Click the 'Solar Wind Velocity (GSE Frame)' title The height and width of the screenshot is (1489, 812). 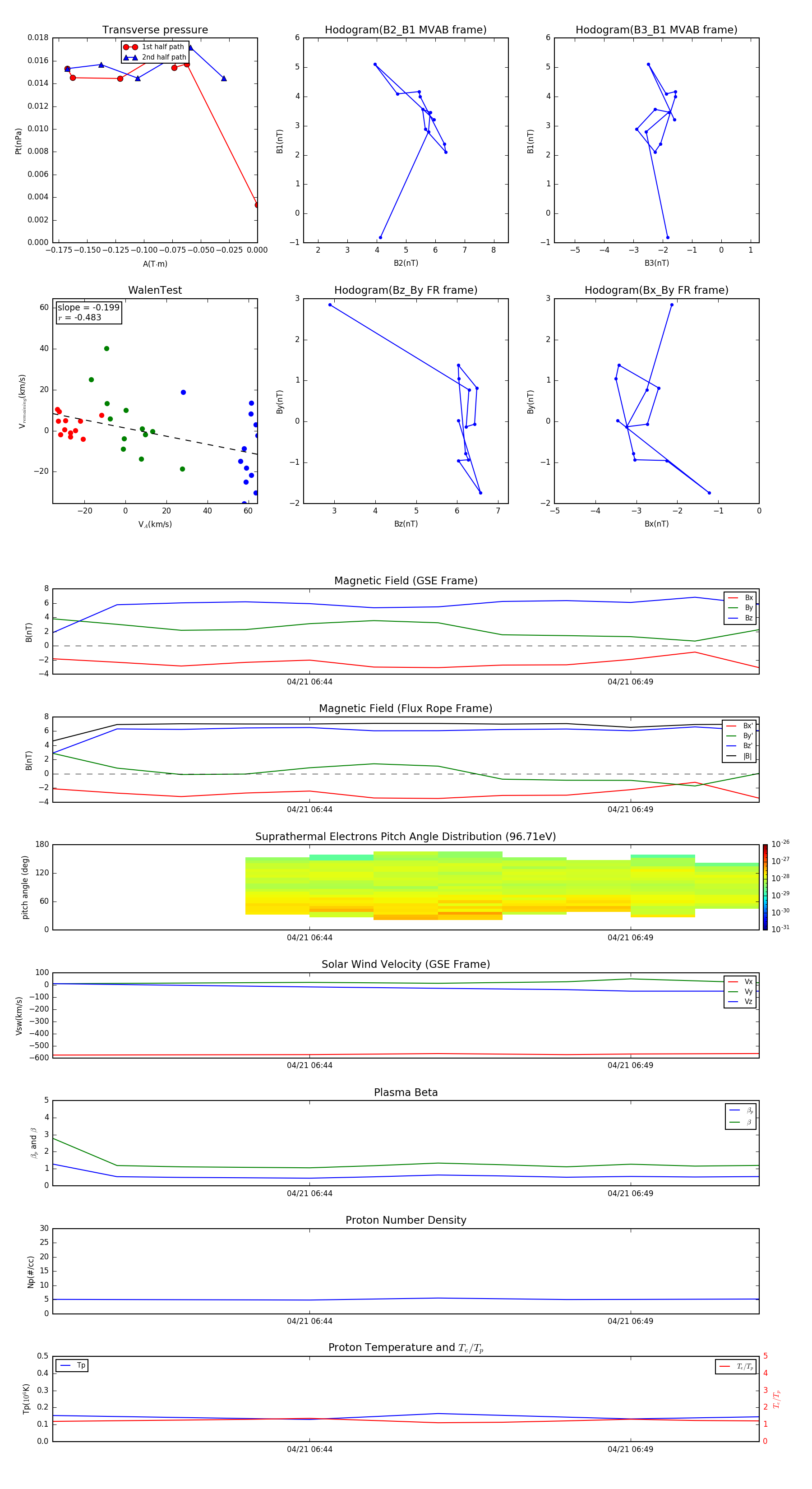(x=406, y=965)
